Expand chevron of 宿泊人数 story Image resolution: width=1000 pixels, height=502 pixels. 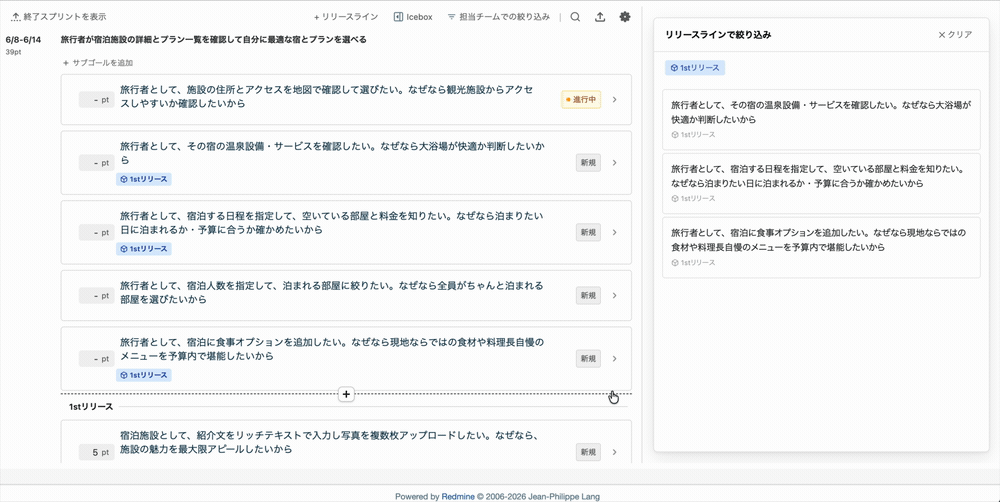tap(615, 295)
